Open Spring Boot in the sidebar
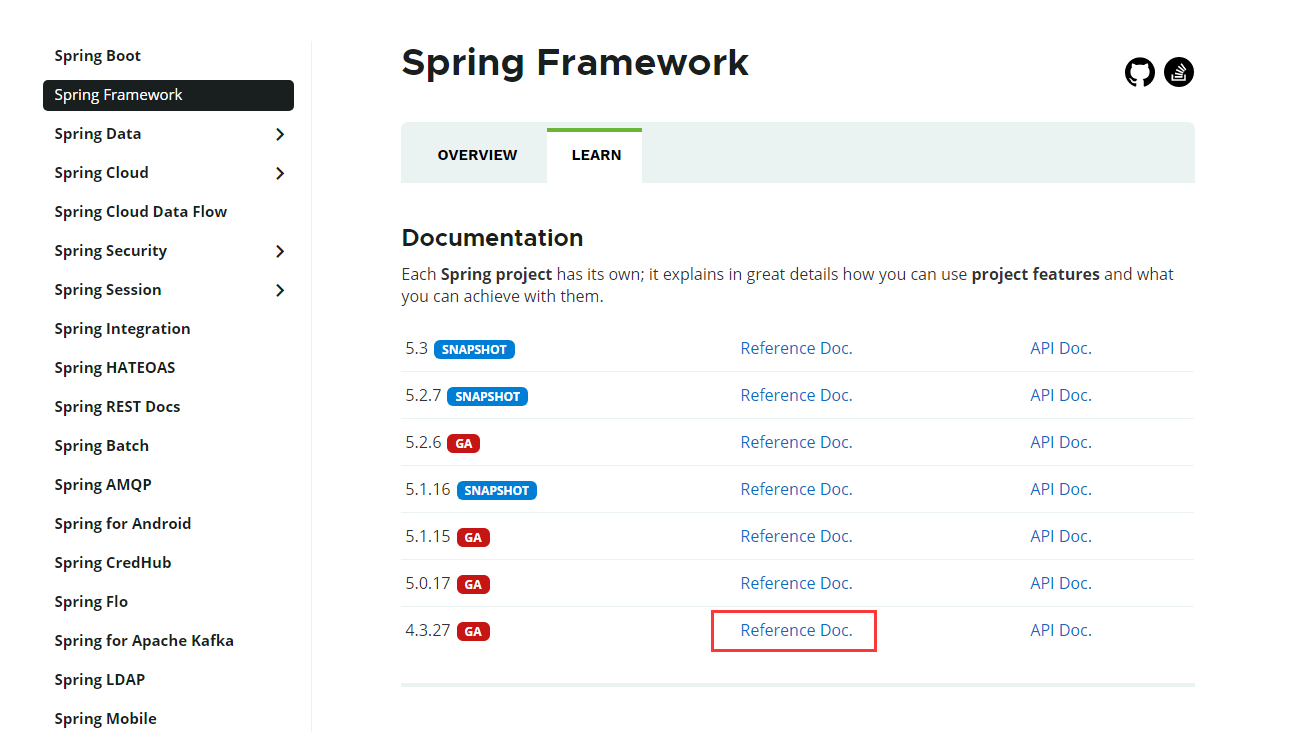Viewport: 1309px width, 732px height. point(98,56)
